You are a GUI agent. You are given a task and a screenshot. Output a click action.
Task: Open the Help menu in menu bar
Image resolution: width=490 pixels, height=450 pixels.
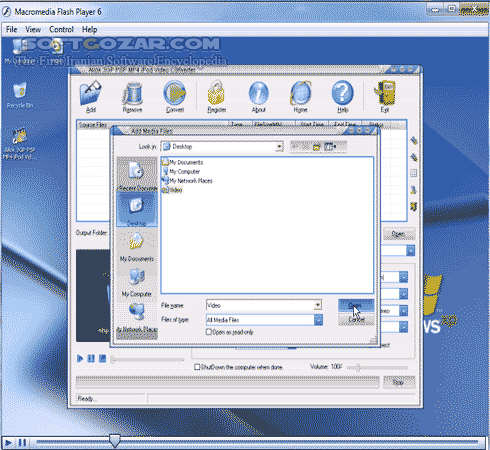pyautogui.click(x=89, y=29)
